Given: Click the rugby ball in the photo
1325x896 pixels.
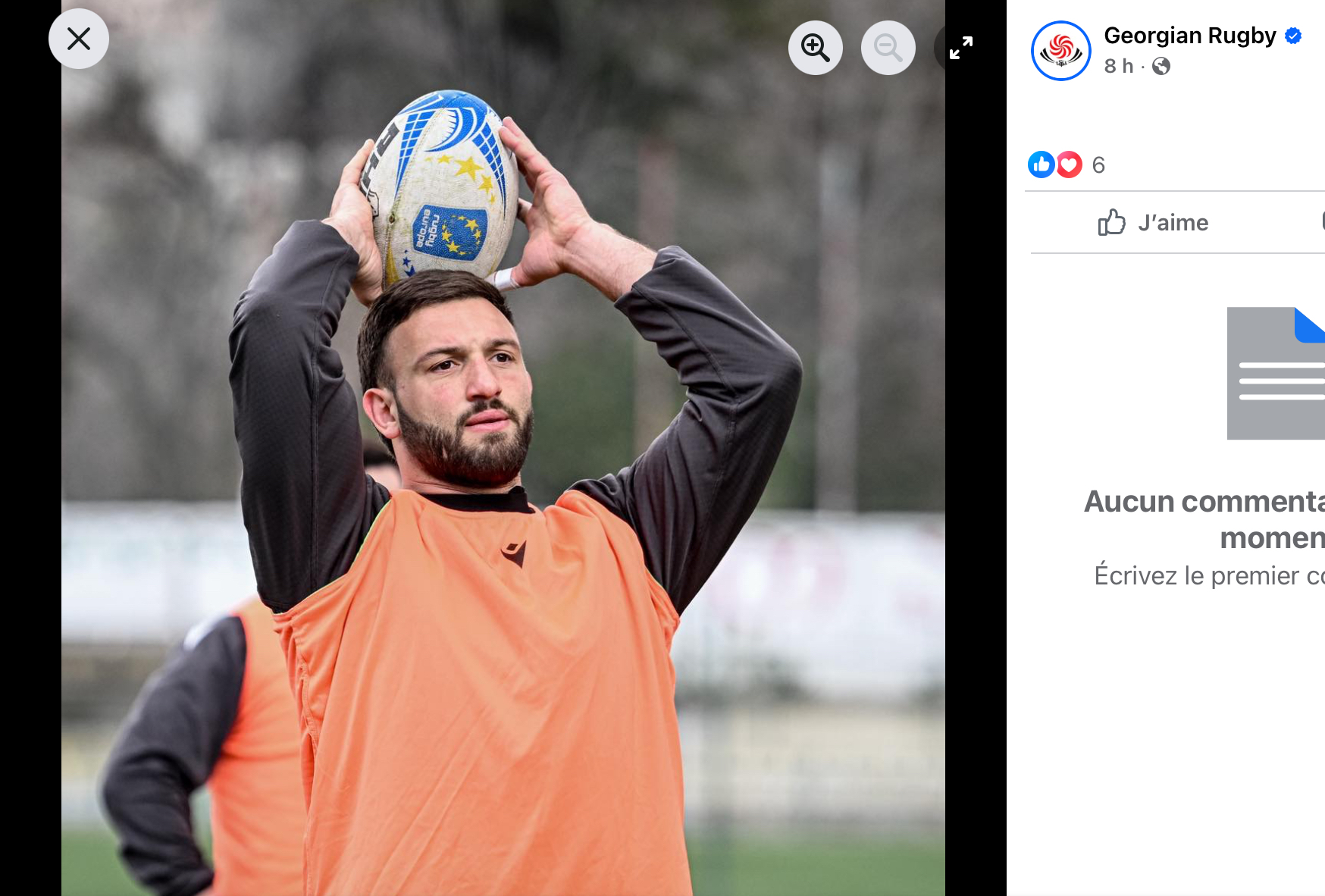Looking at the screenshot, I should click(x=443, y=186).
